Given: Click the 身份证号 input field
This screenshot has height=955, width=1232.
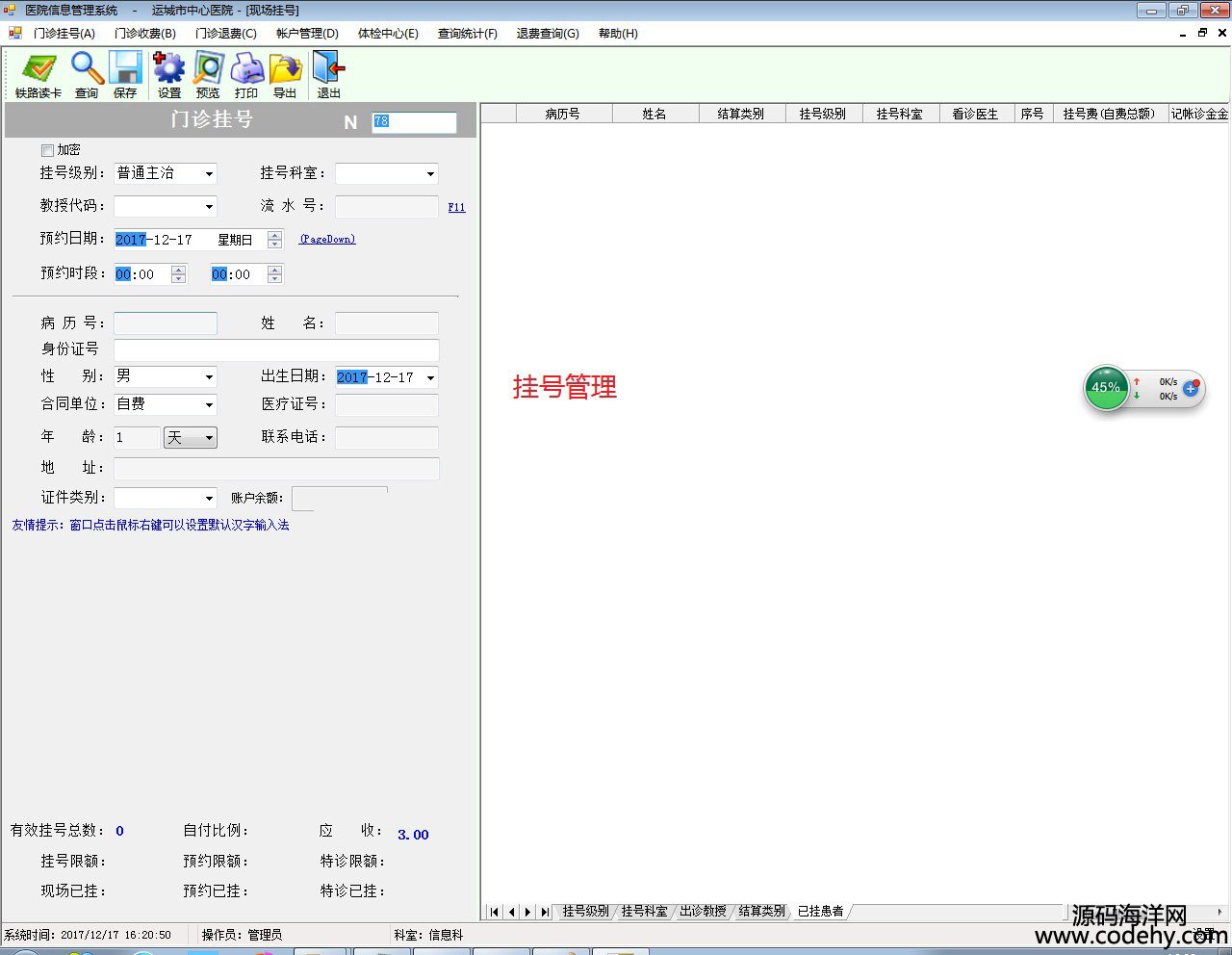Looking at the screenshot, I should [276, 349].
